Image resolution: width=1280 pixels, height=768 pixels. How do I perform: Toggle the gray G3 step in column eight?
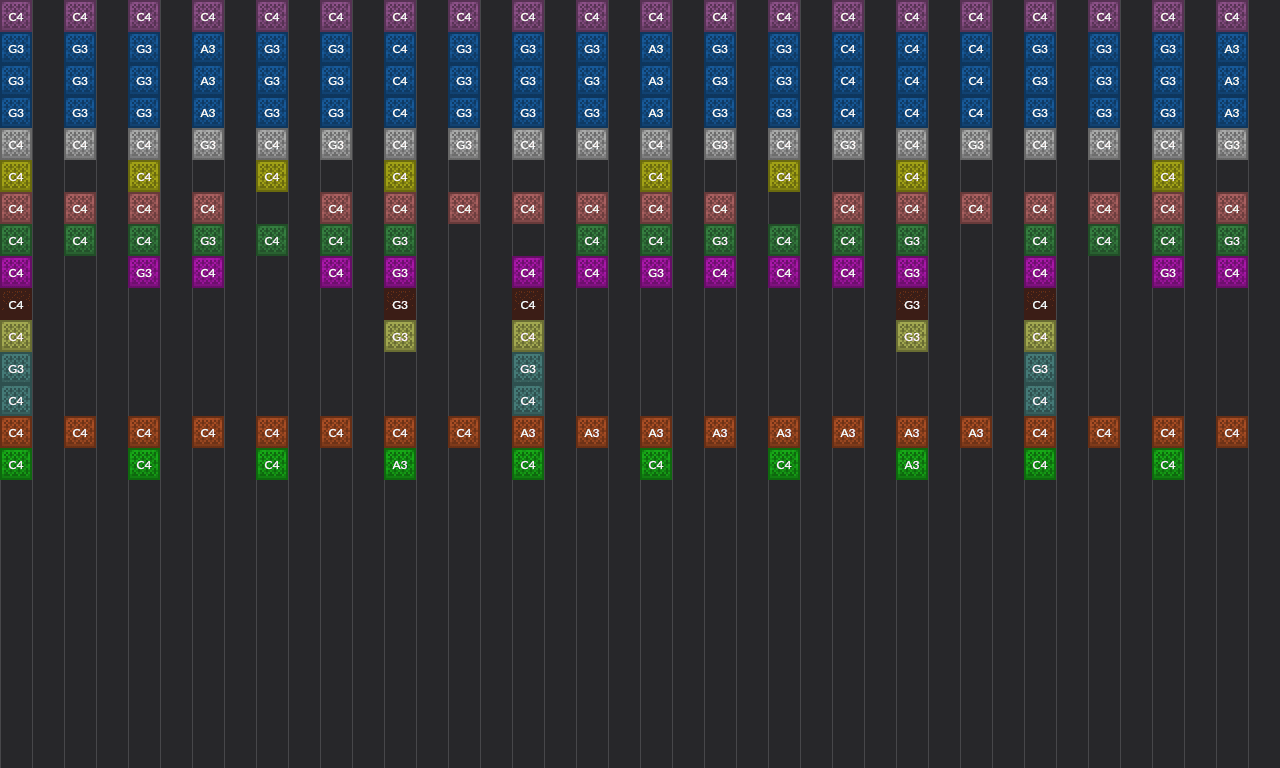(x=464, y=144)
